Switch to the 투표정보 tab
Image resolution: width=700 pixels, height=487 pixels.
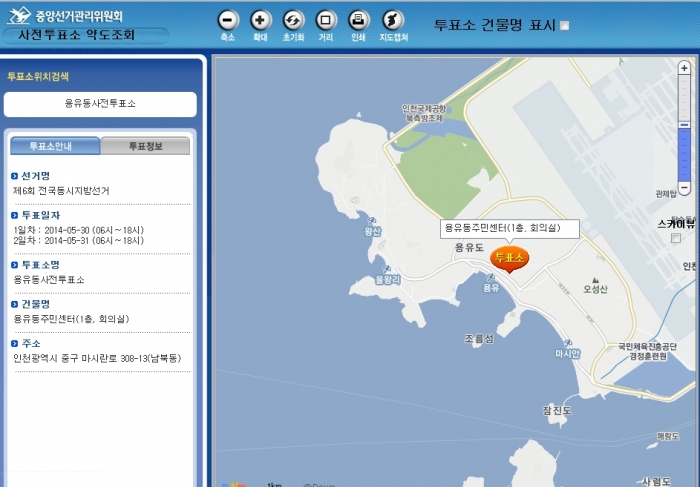[146, 146]
